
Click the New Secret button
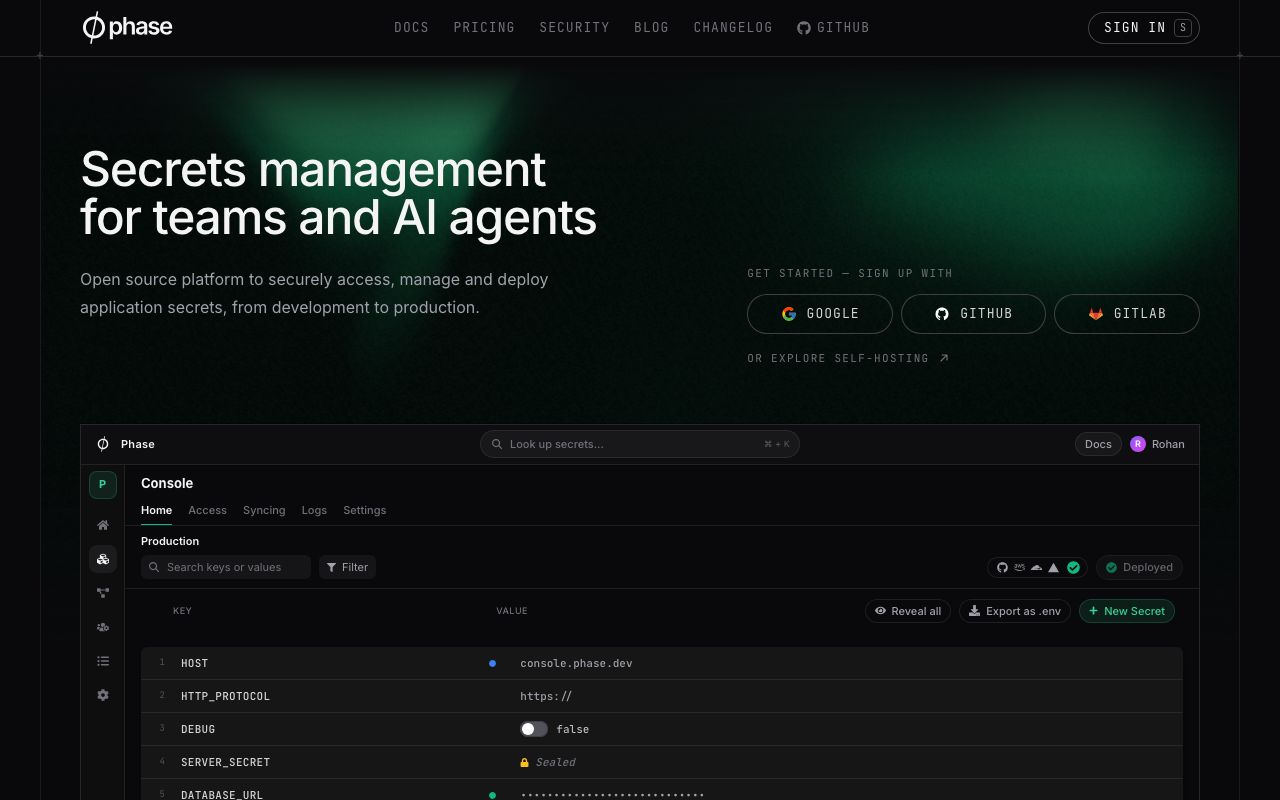pos(1127,611)
